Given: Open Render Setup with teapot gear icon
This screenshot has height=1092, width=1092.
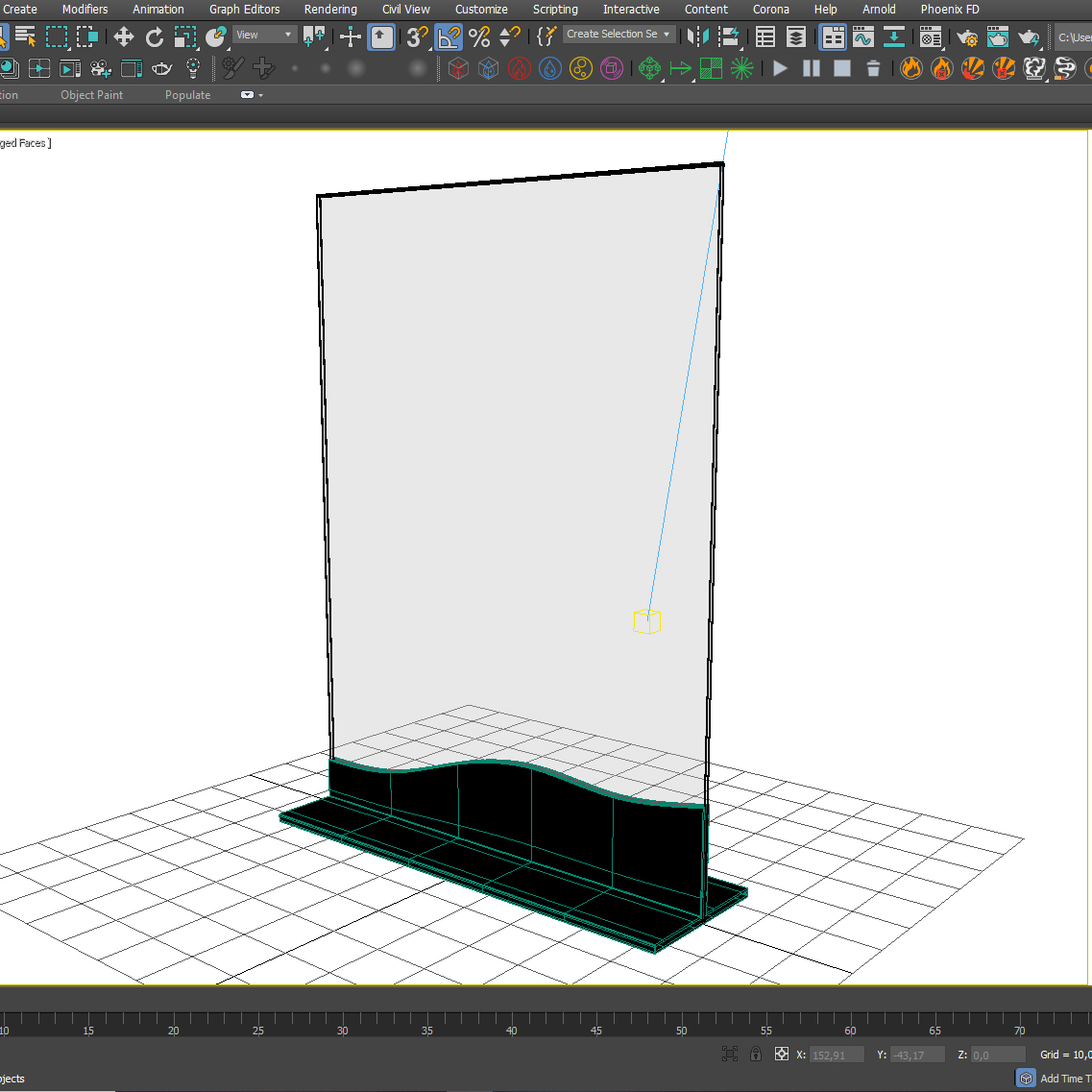Looking at the screenshot, I should click(x=966, y=38).
